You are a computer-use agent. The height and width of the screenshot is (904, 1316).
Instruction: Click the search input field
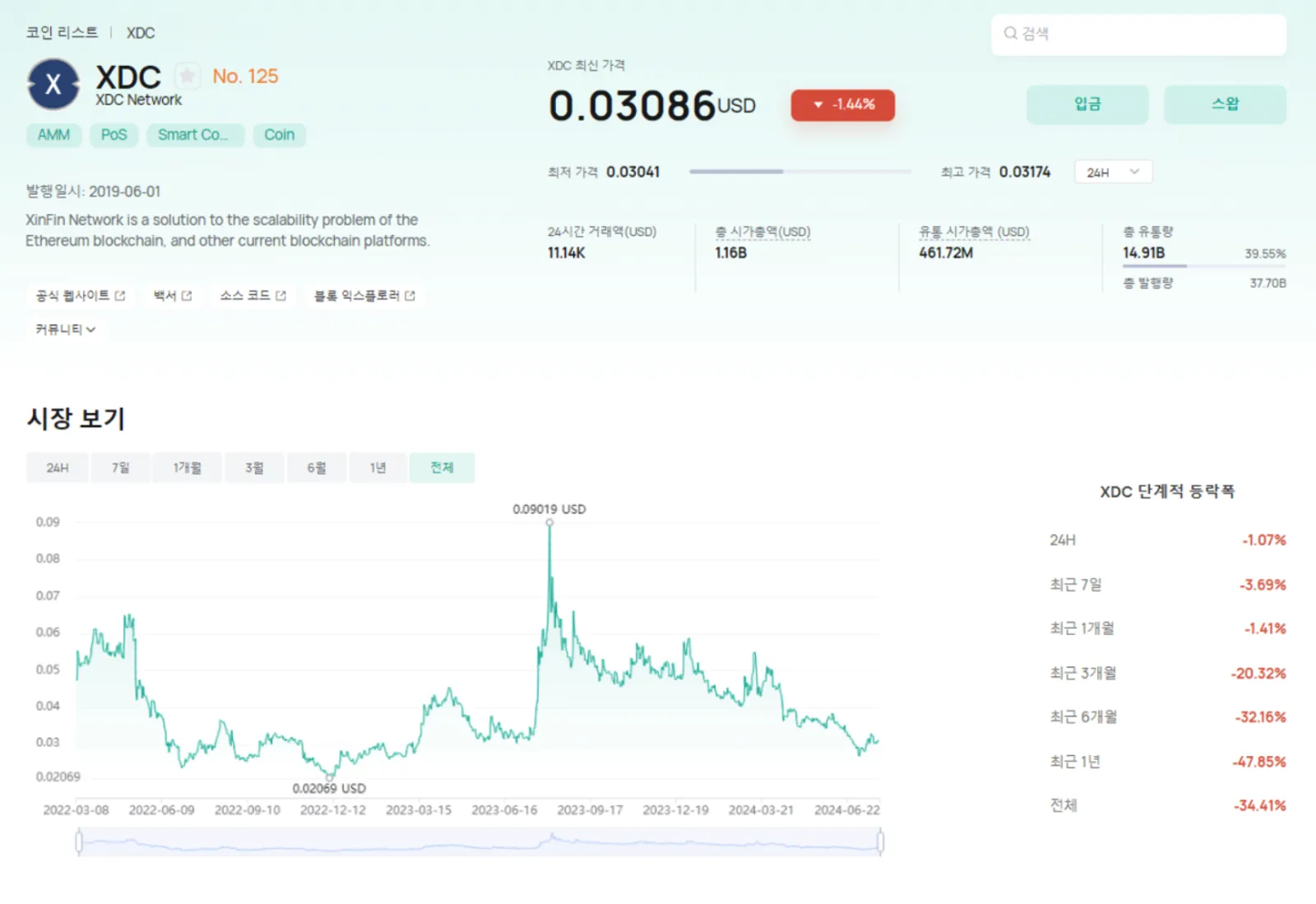(1138, 35)
